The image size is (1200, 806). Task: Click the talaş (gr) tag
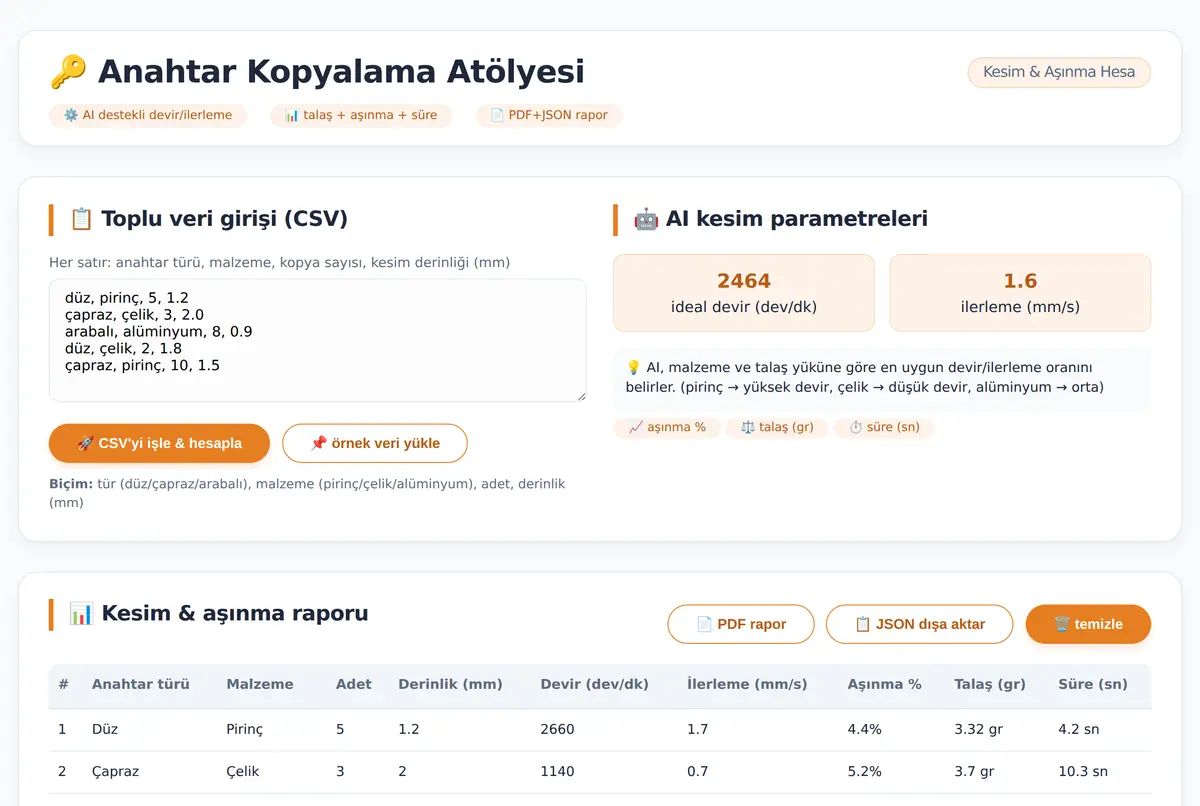777,427
